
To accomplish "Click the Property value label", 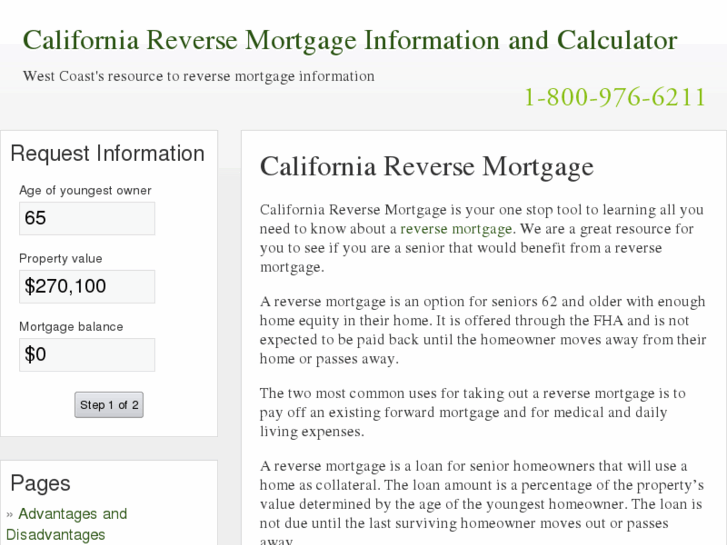I will click(x=60, y=258).
